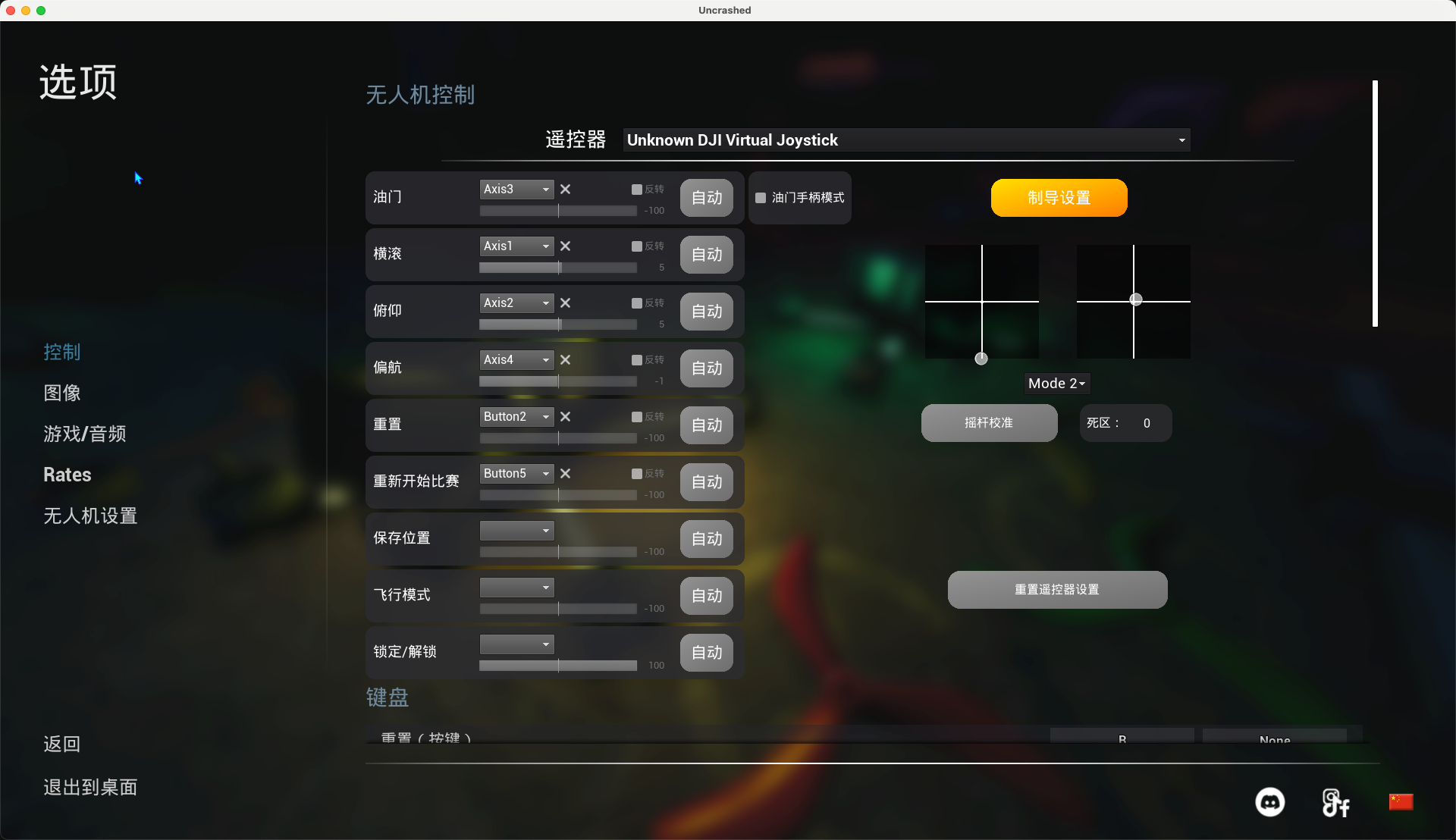This screenshot has height=840, width=1456.
Task: Expand the Mode 2 dropdown
Action: pos(1056,384)
